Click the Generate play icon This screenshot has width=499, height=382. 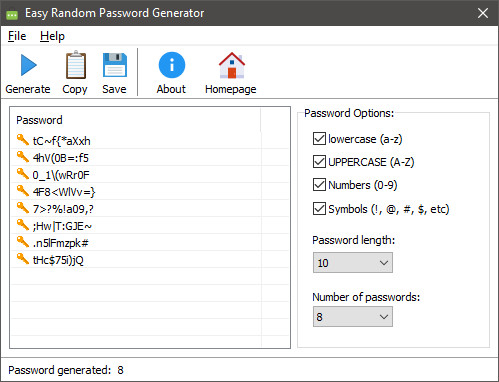coord(28,65)
